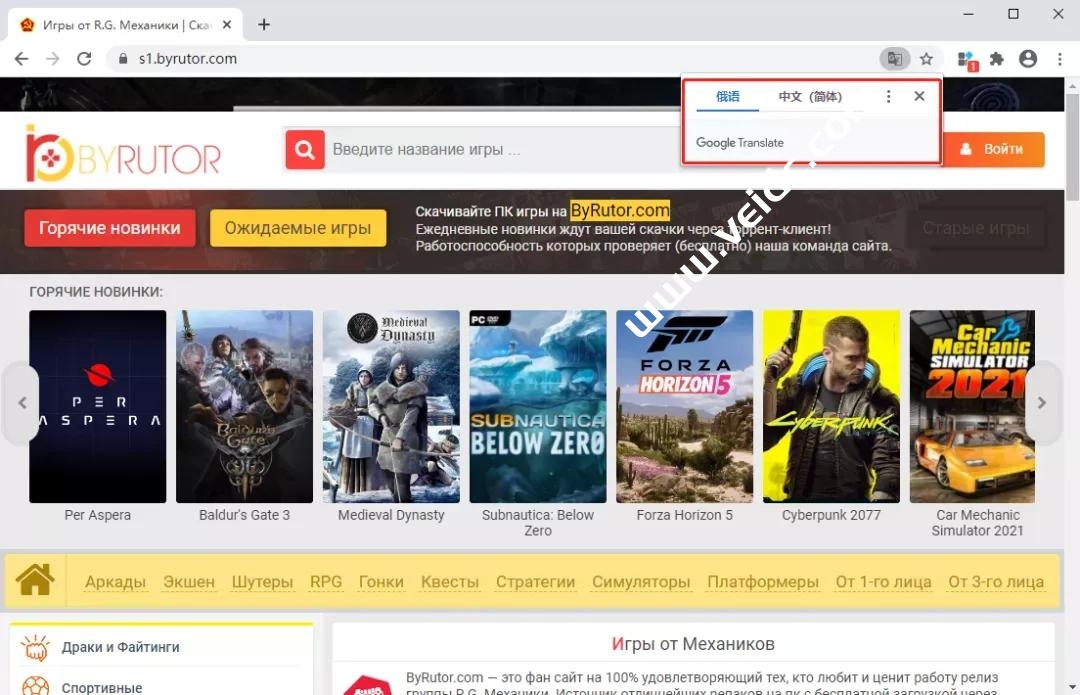Select the 中文 (简体) translate tab
The width and height of the screenshot is (1080, 695).
pos(810,96)
